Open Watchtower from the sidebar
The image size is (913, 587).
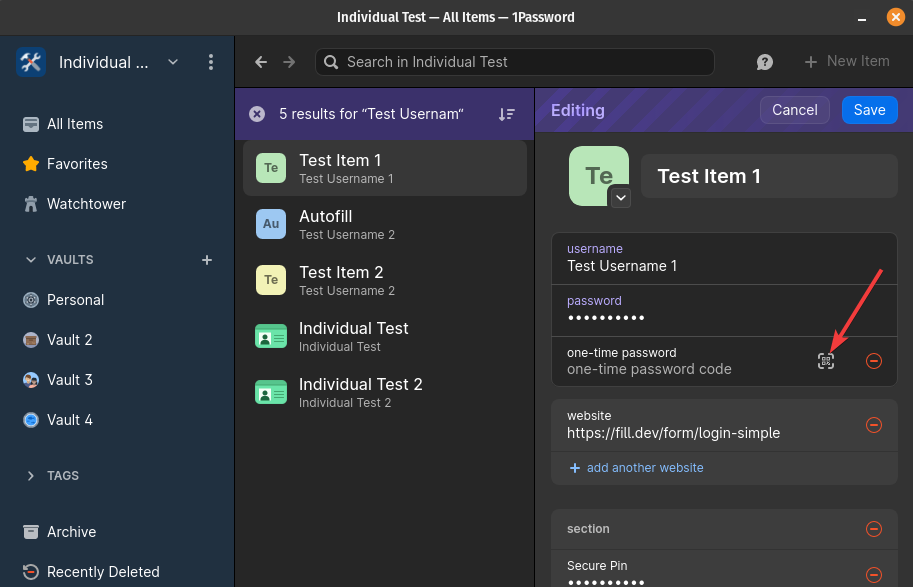pos(86,204)
